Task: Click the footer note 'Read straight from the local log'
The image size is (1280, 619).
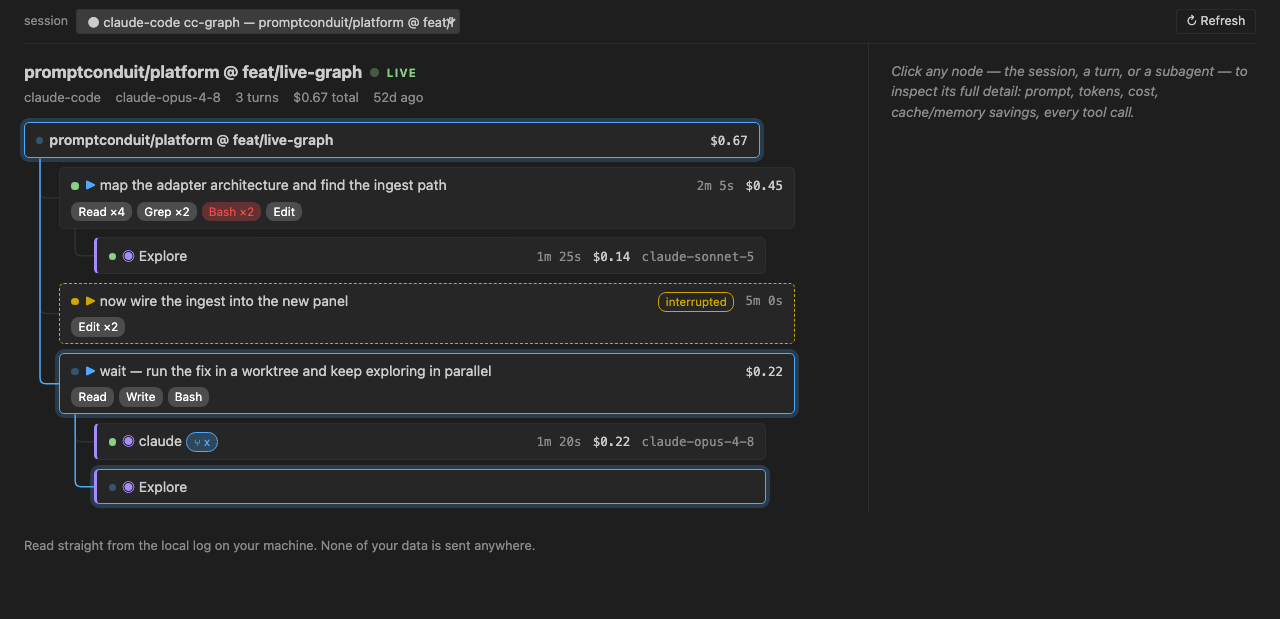Action: [x=279, y=545]
